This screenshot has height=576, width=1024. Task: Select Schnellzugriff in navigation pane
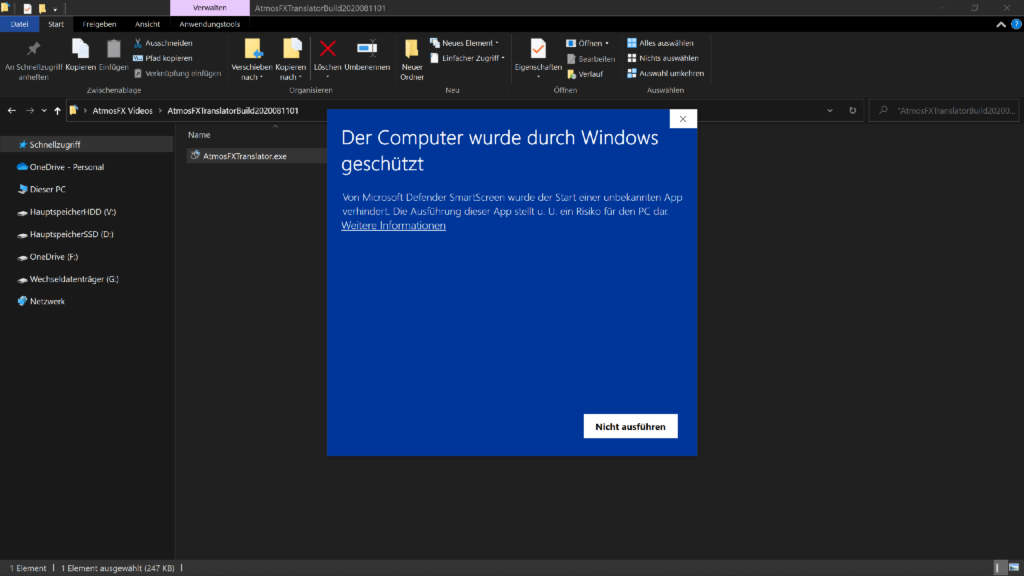pos(86,144)
